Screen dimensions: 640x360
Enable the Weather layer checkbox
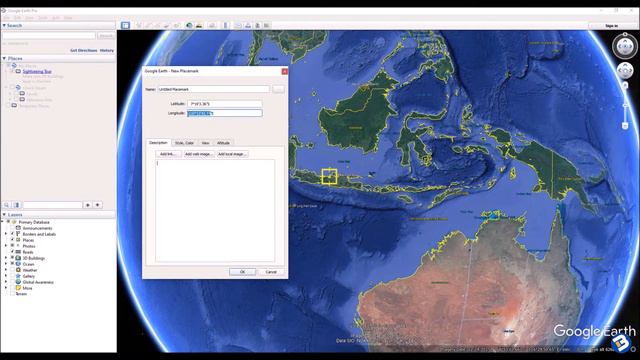(x=12, y=270)
